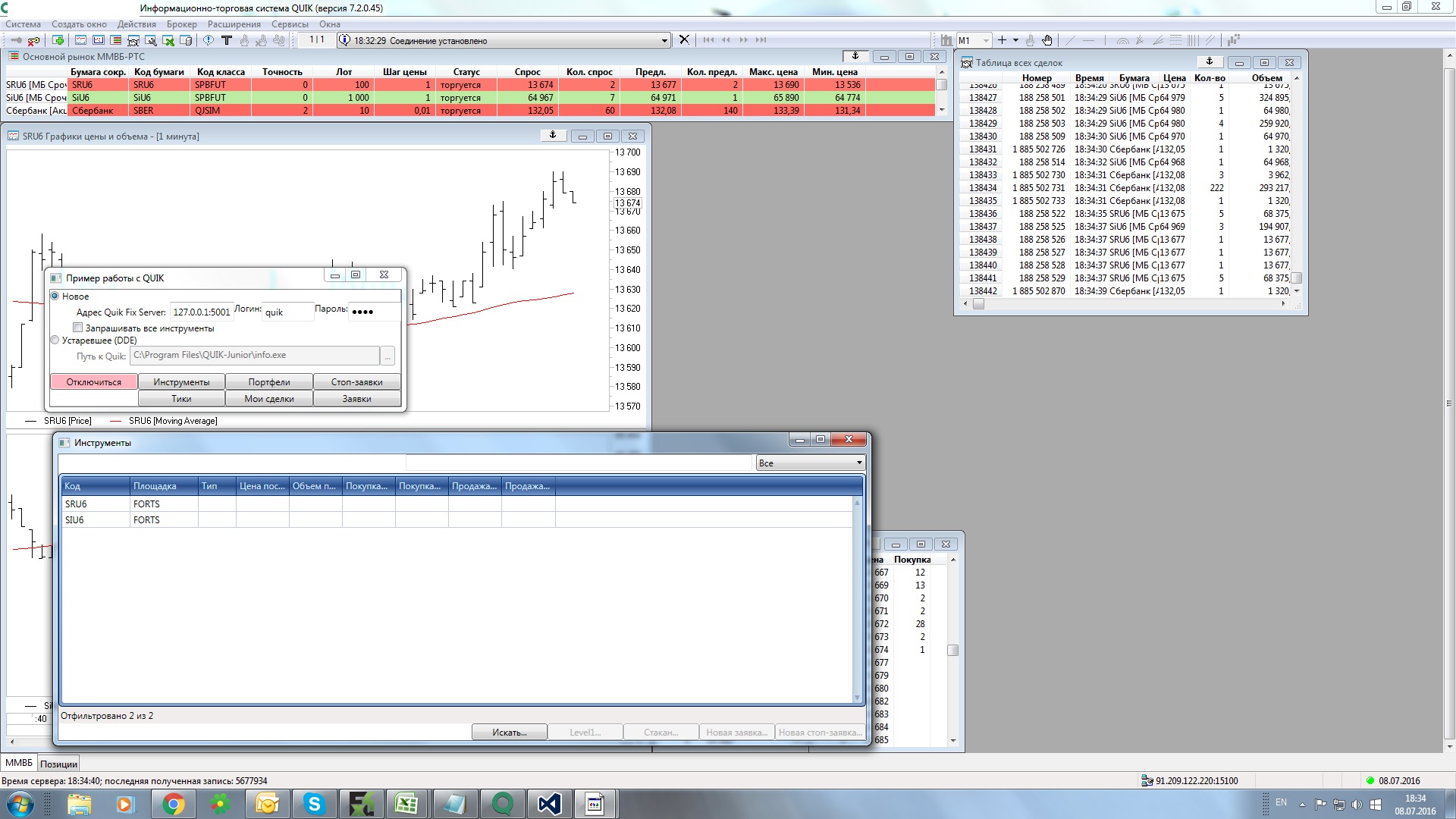
Task: Open the Сервисы menu
Action: 290,24
